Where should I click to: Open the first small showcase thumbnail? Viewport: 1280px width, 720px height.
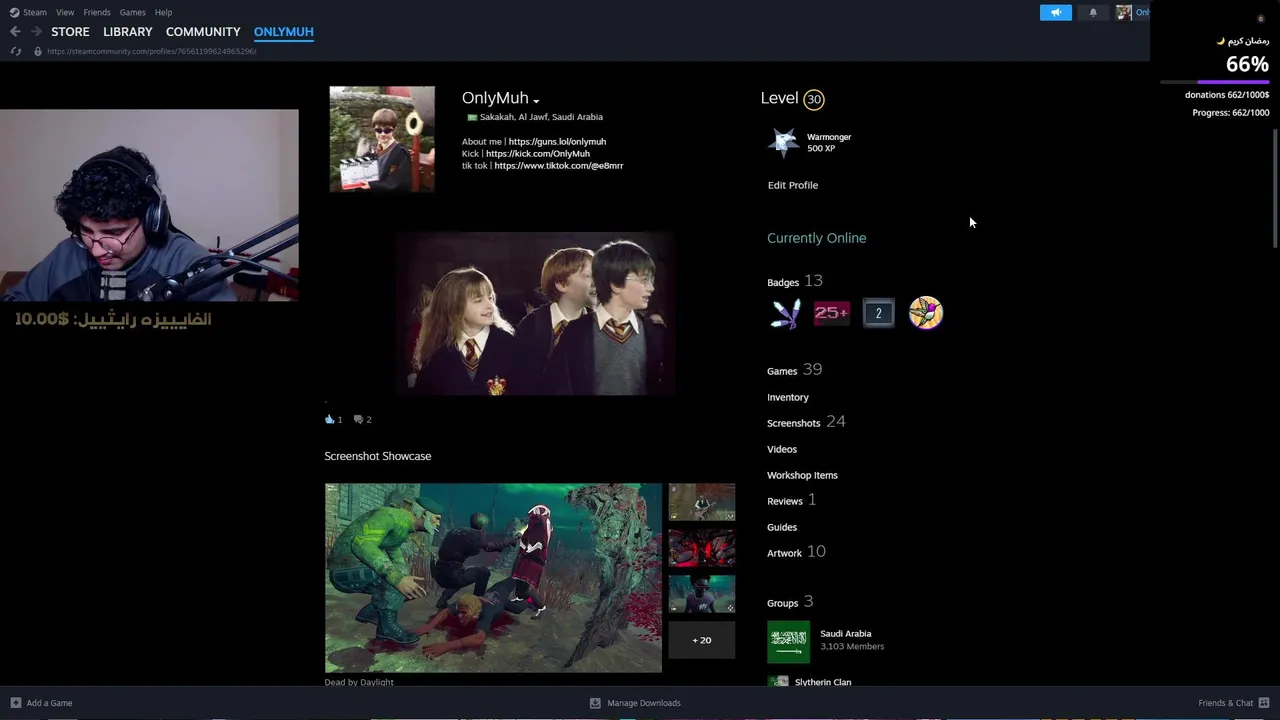(x=701, y=502)
